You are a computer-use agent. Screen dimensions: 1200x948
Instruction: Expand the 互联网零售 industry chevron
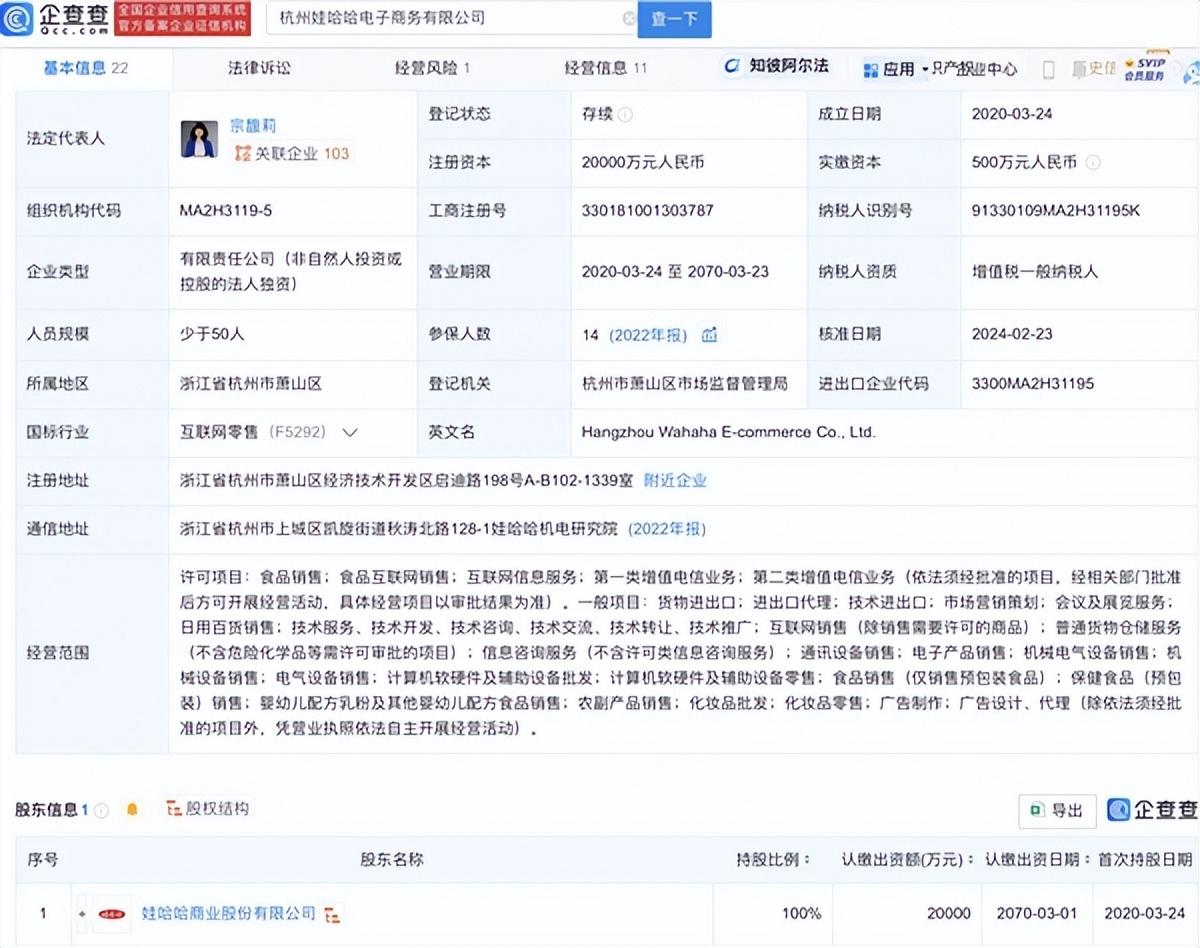350,433
